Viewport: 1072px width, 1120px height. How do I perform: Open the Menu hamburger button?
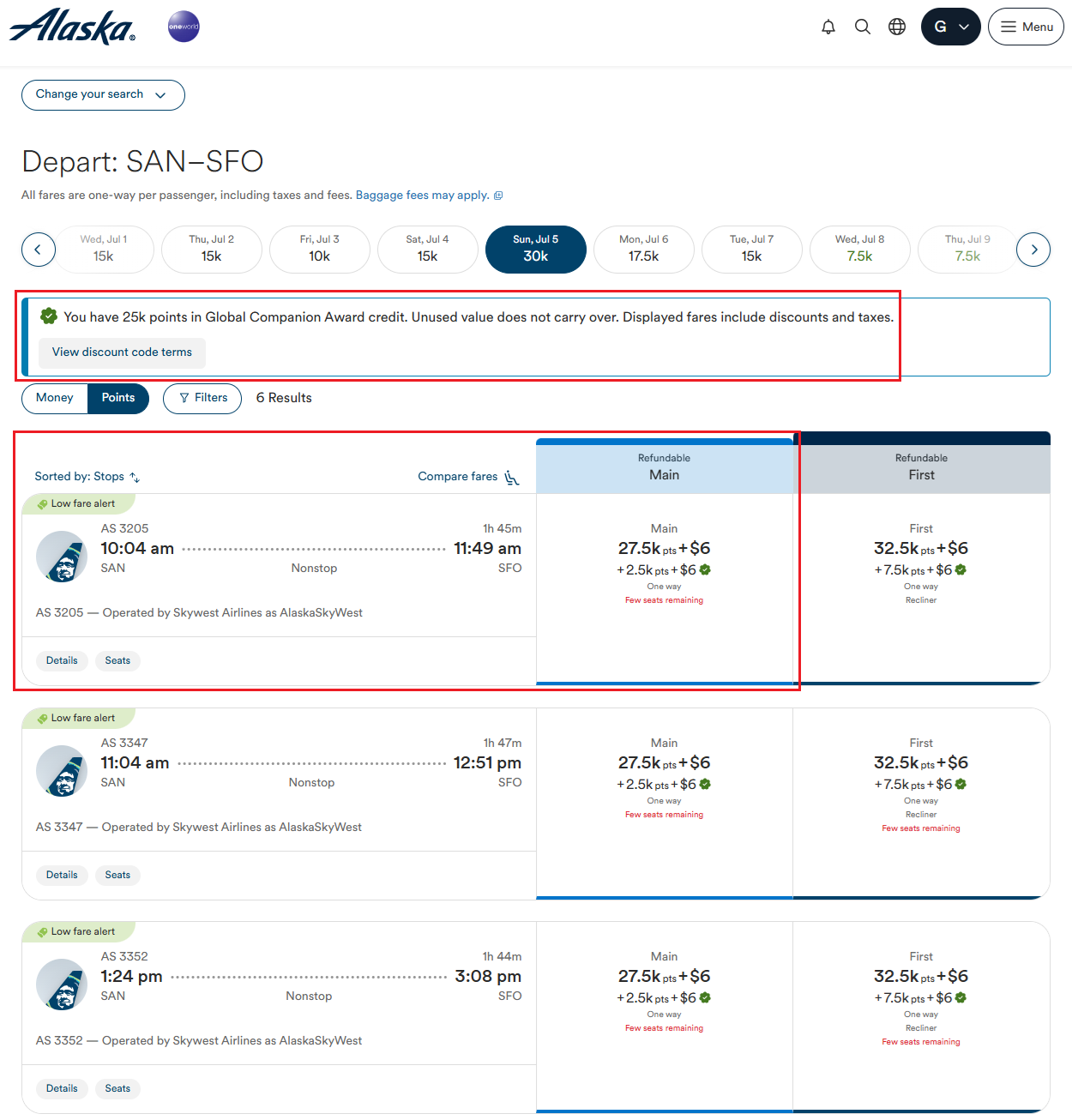[1026, 27]
